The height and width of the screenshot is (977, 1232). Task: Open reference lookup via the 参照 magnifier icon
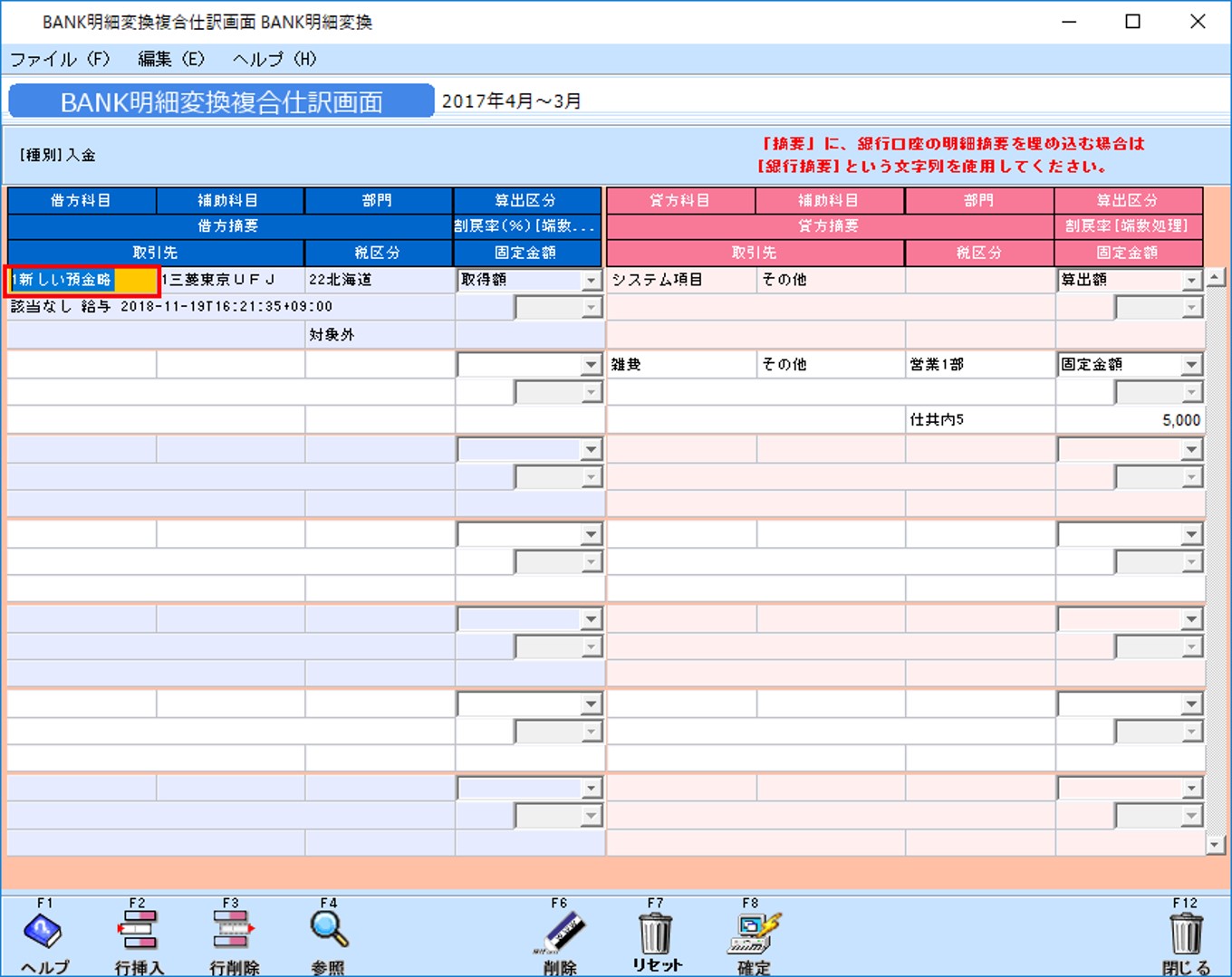328,933
